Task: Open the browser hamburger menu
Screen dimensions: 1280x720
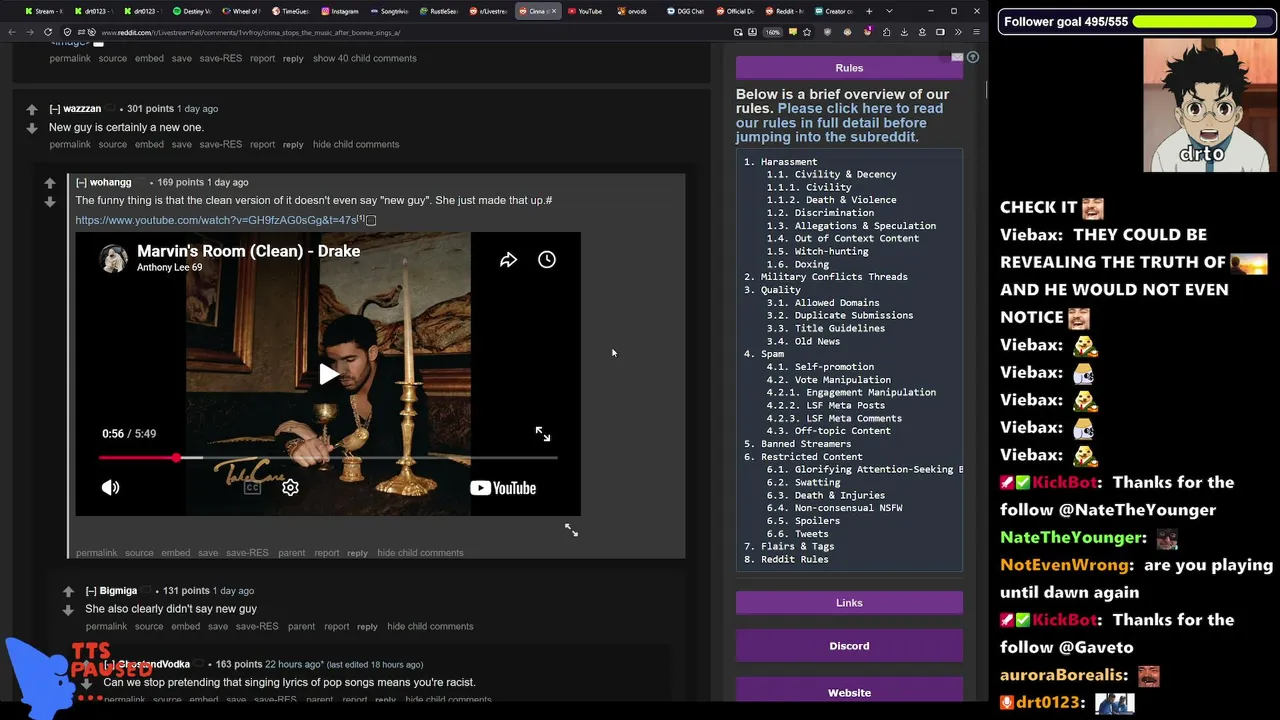Action: pyautogui.click(x=976, y=32)
